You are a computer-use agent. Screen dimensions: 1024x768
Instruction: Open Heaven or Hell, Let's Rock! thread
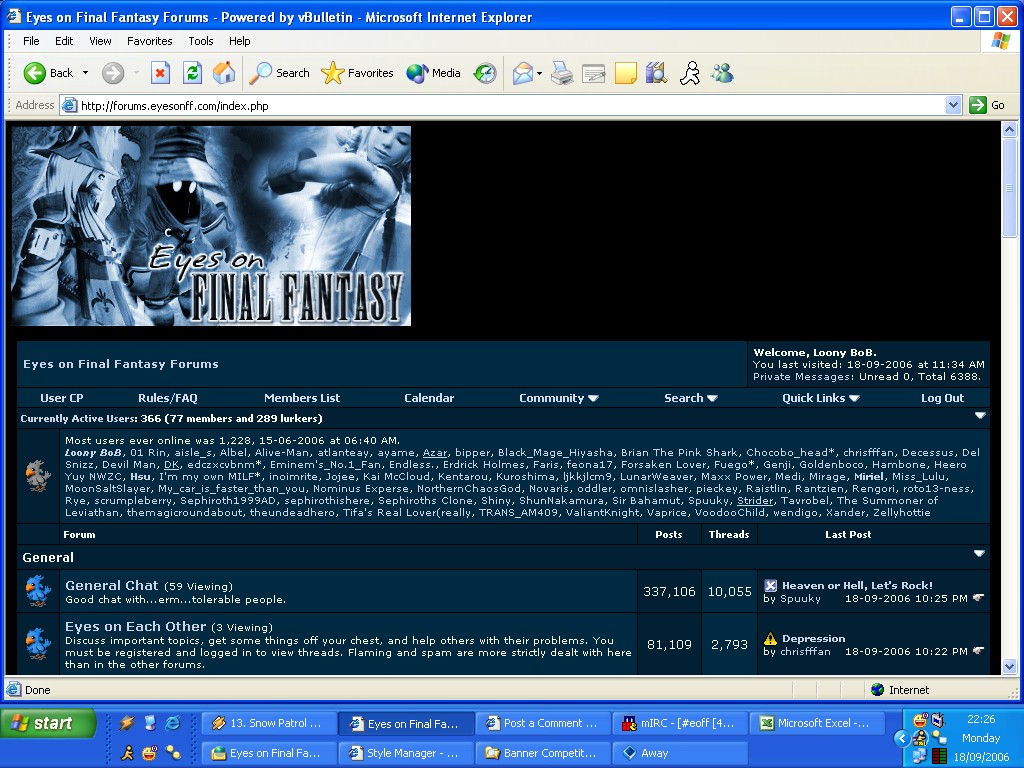point(857,585)
